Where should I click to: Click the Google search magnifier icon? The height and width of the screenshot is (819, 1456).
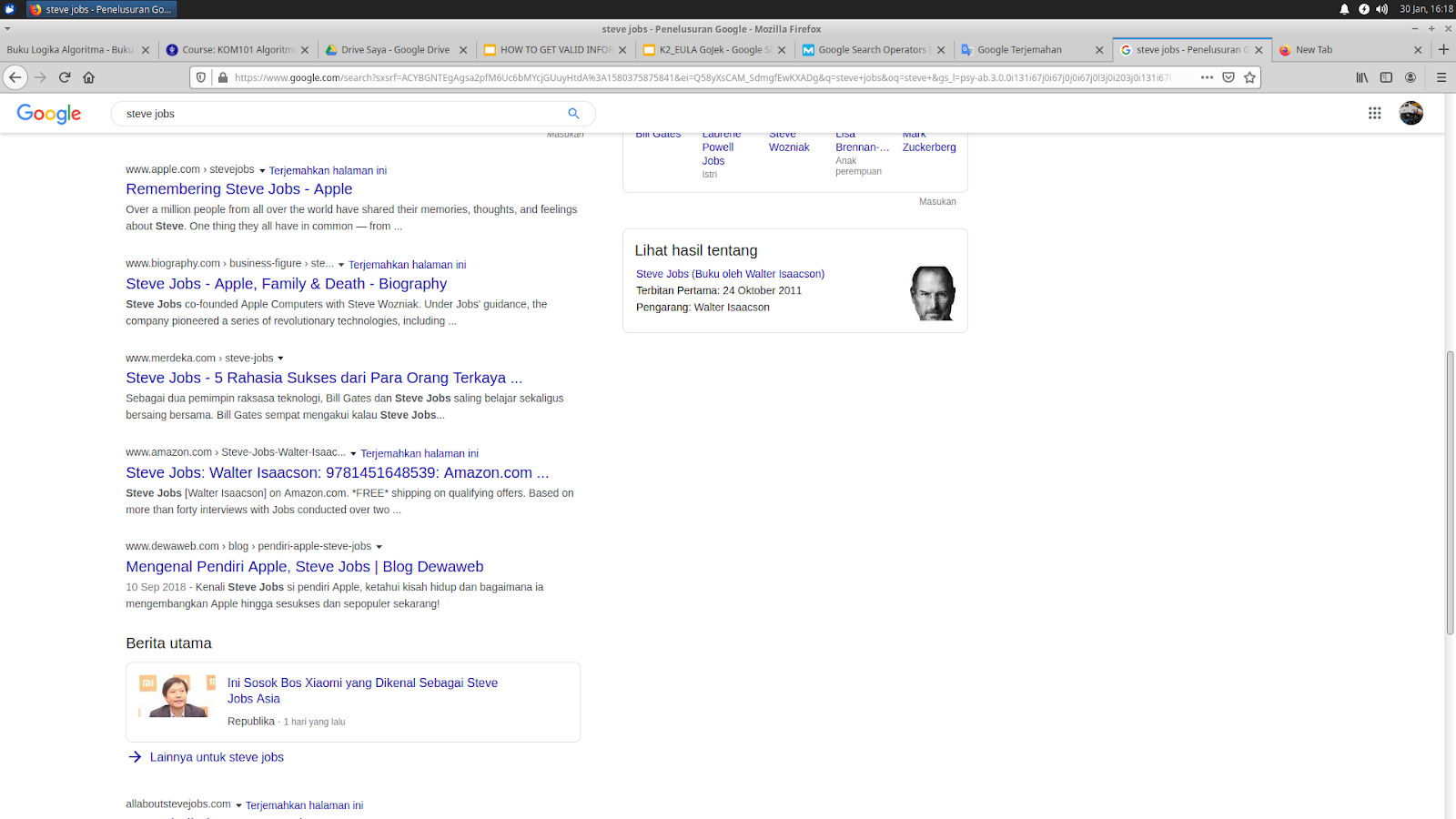573,114
